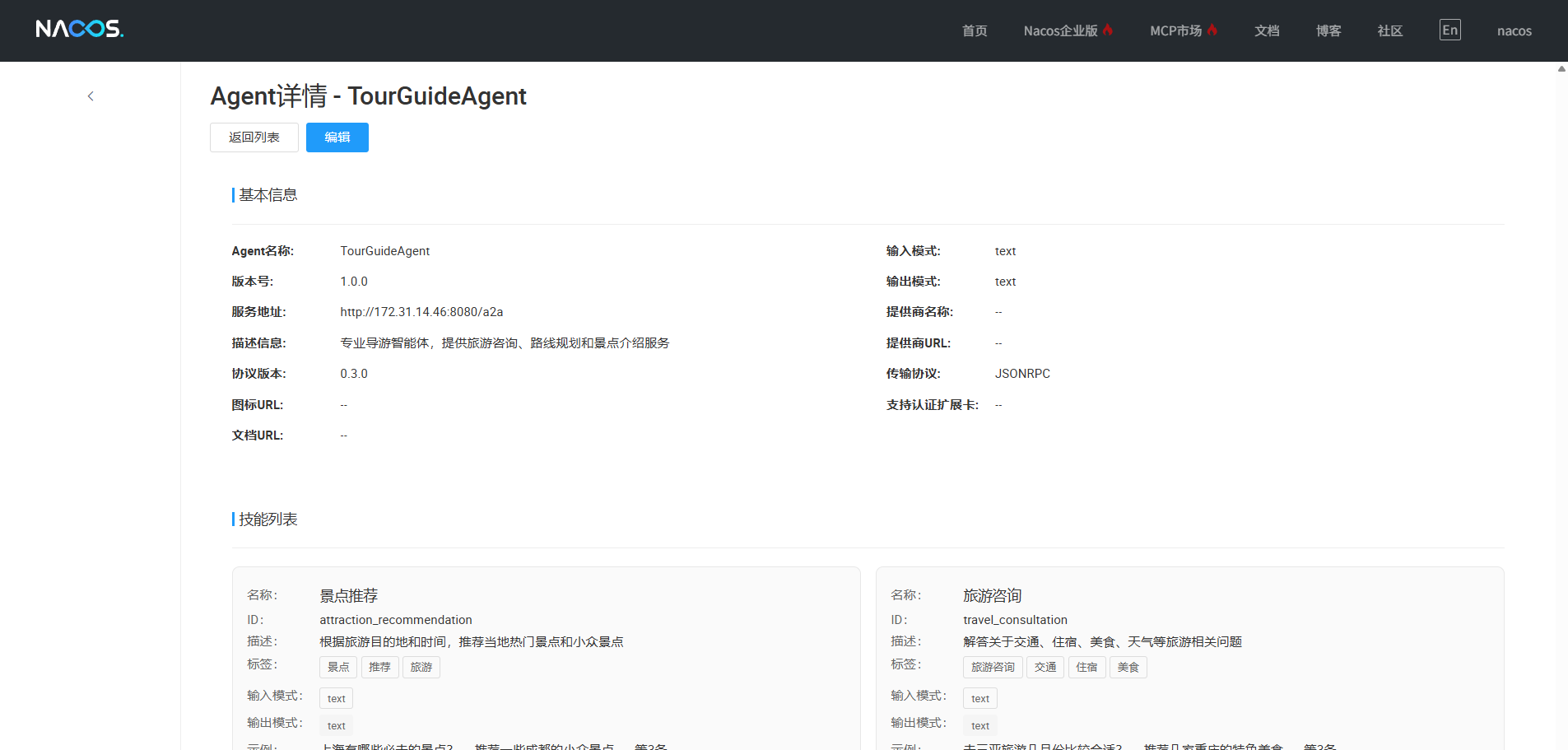The image size is (1568, 750).
Task: Click the 旅游咨询 tag
Action: [x=993, y=667]
